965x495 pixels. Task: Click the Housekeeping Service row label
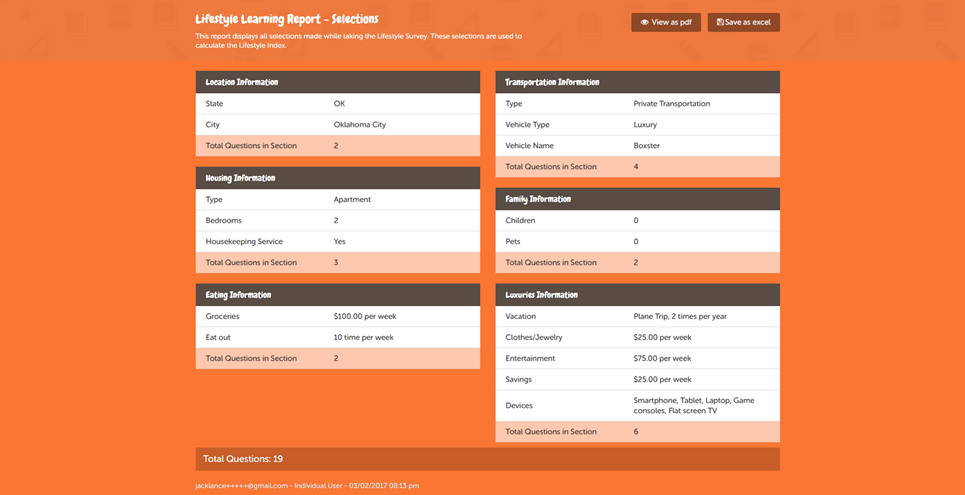click(244, 241)
